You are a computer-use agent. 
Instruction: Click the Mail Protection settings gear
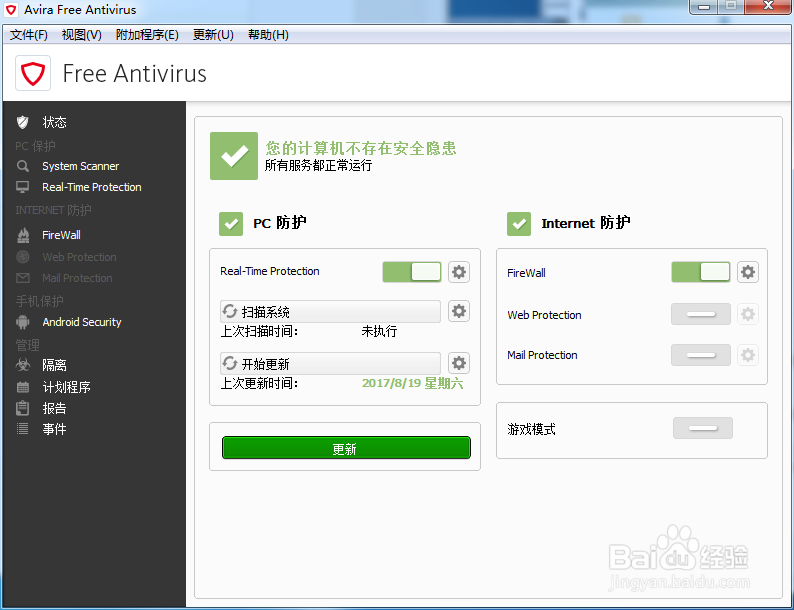pos(748,355)
